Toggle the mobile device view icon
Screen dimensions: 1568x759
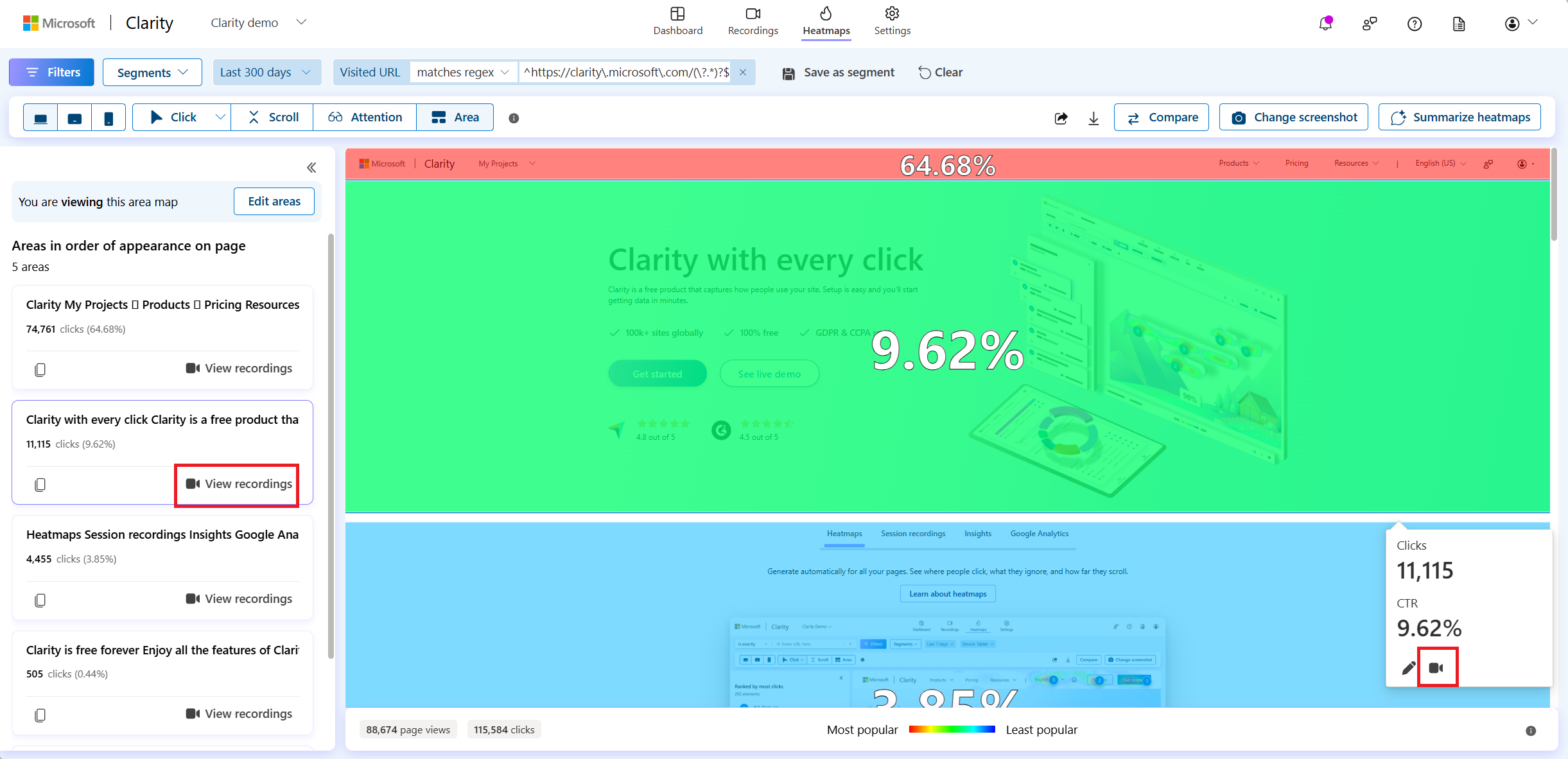point(108,117)
